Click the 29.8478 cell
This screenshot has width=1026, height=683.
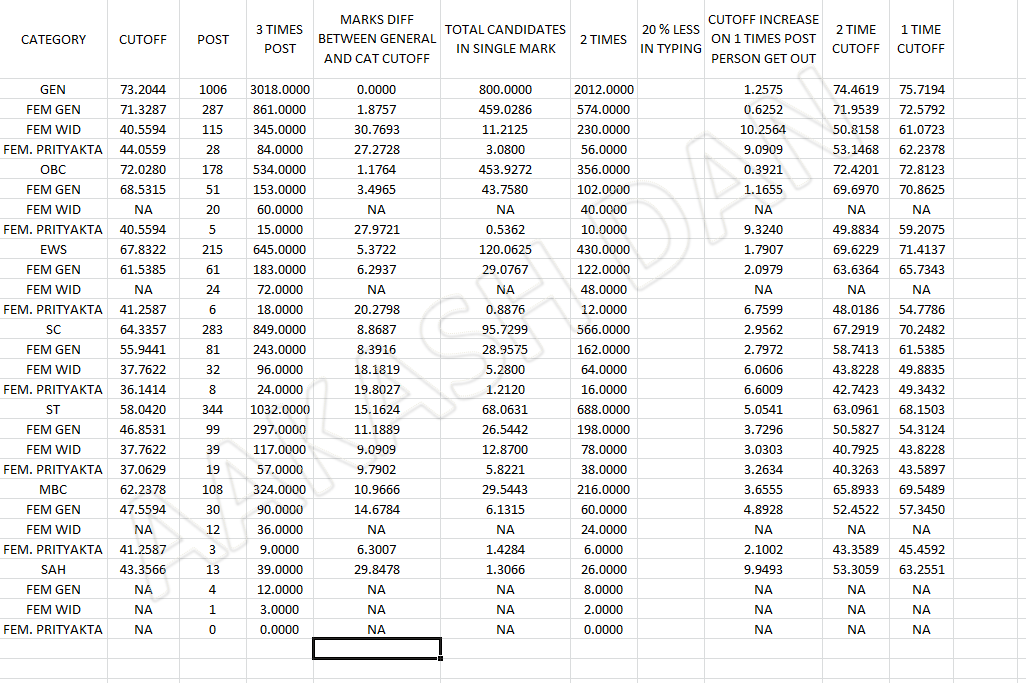377,569
